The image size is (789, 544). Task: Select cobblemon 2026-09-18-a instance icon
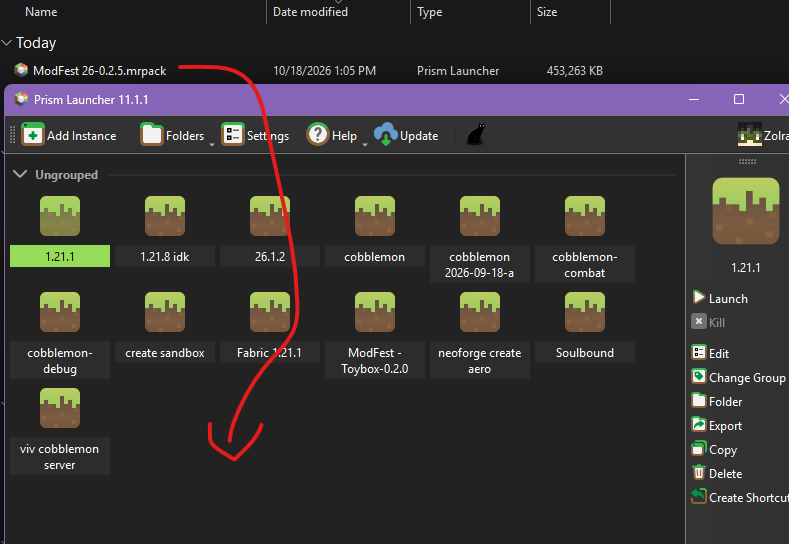click(480, 216)
